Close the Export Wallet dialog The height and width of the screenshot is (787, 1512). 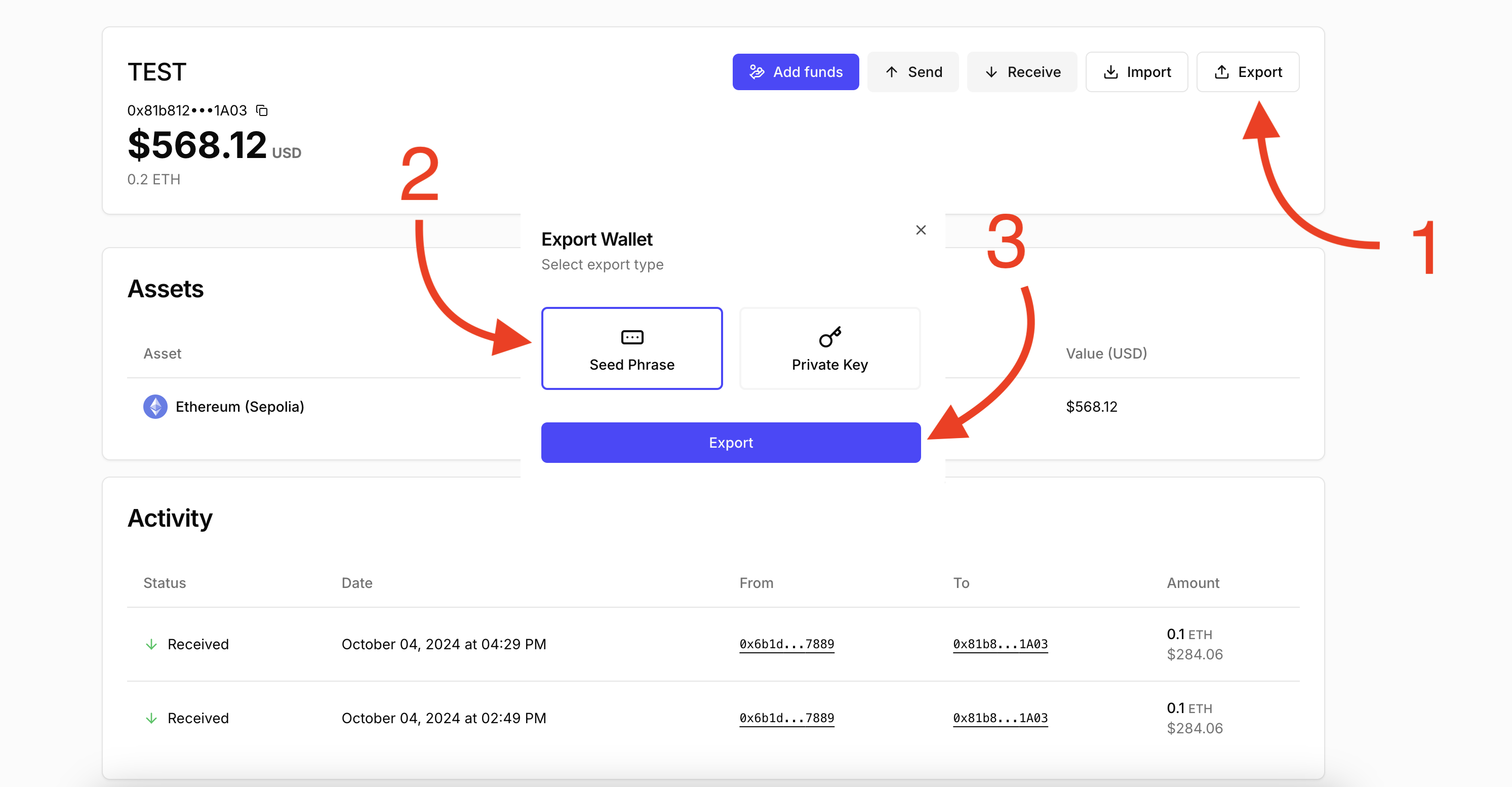[x=921, y=230]
